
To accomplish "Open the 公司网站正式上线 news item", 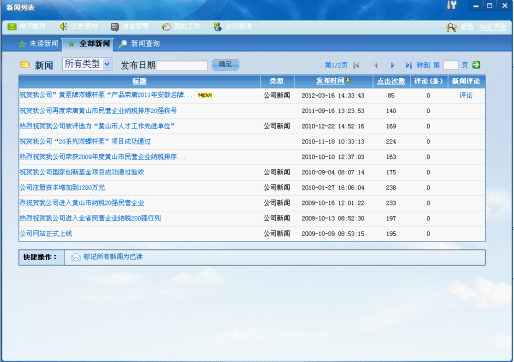I will [46, 234].
